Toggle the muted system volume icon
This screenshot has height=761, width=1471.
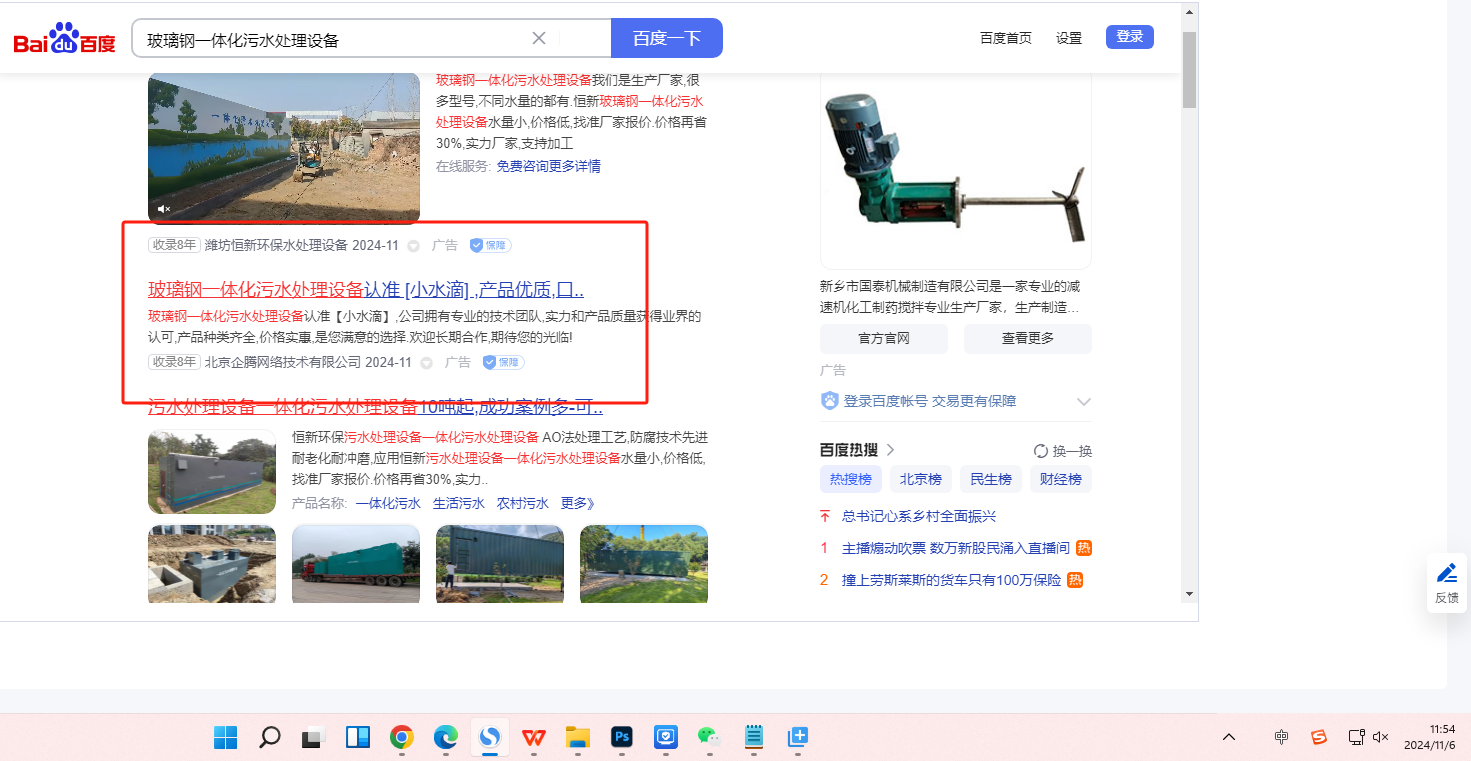1381,737
